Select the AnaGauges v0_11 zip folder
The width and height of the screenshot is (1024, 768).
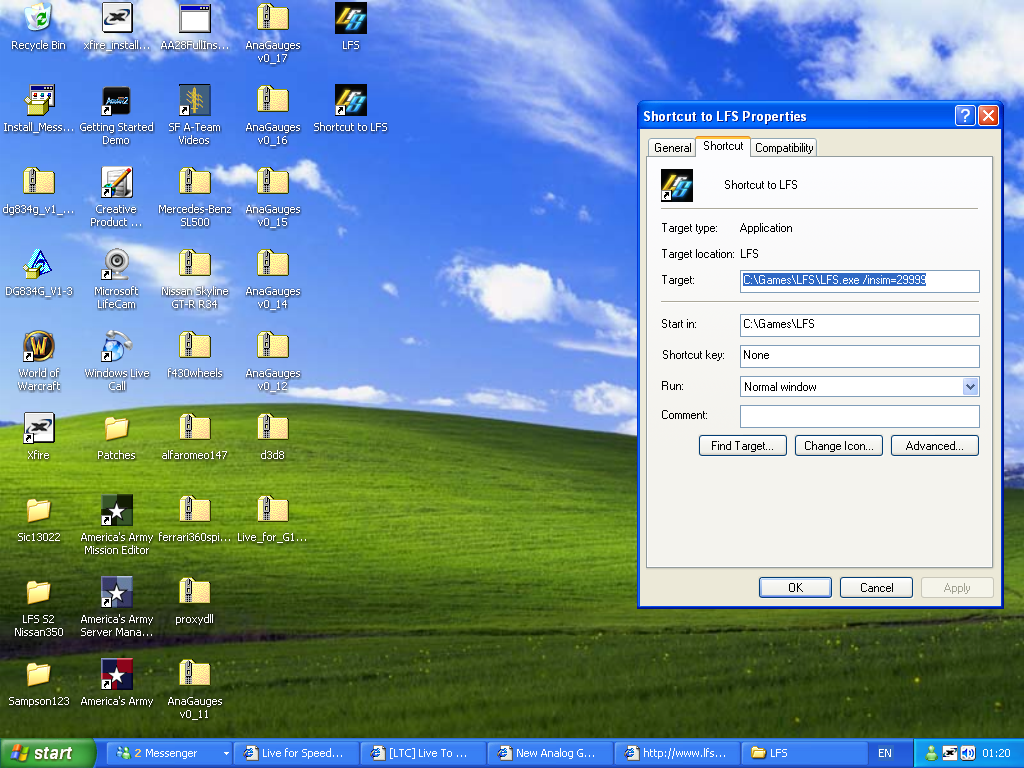tap(195, 689)
